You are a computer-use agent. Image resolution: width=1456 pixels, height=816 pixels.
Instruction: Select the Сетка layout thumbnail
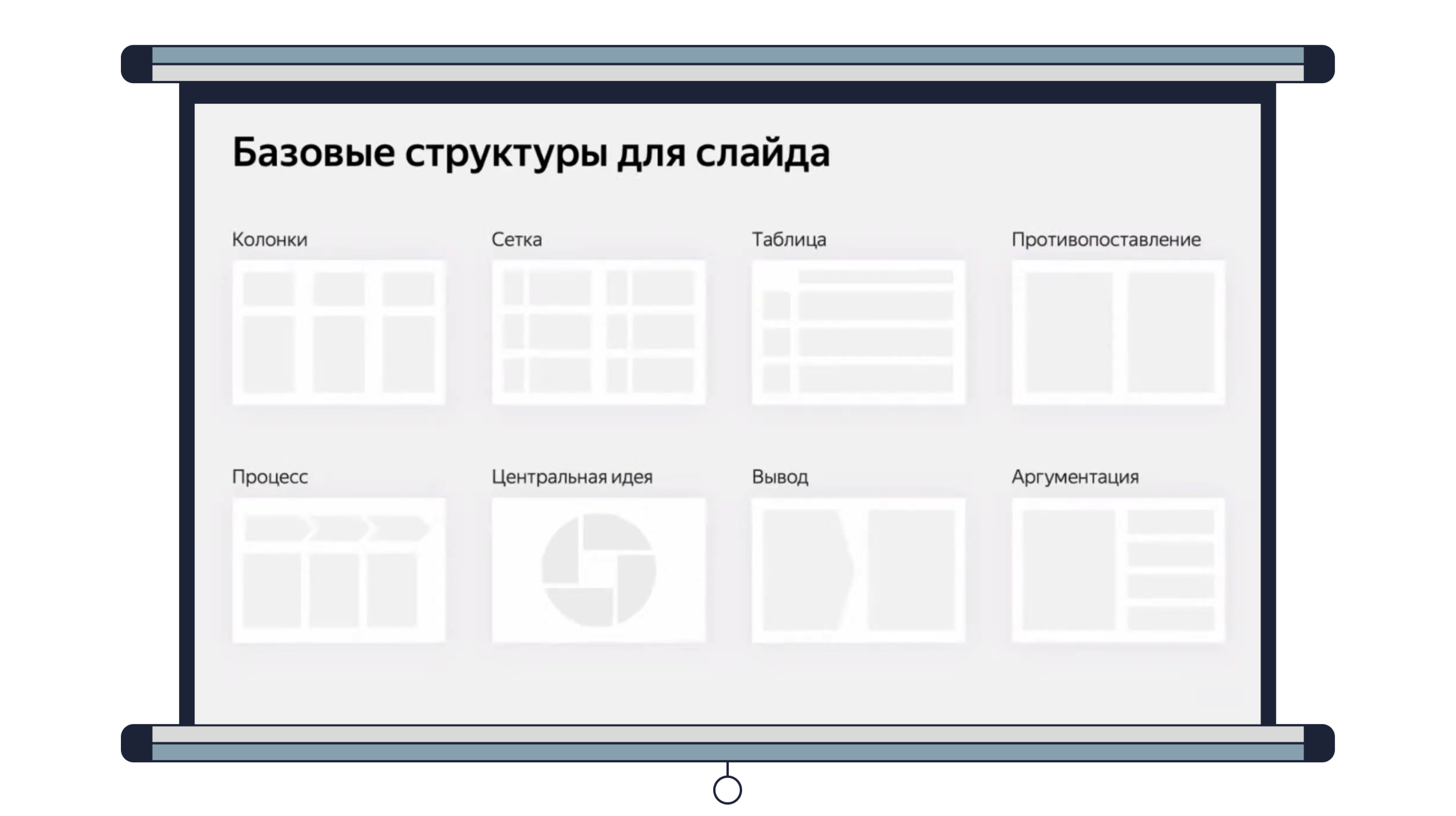point(599,333)
